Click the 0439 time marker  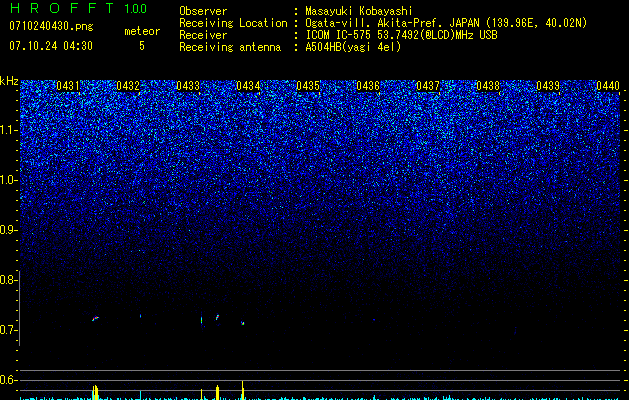pyautogui.click(x=548, y=85)
